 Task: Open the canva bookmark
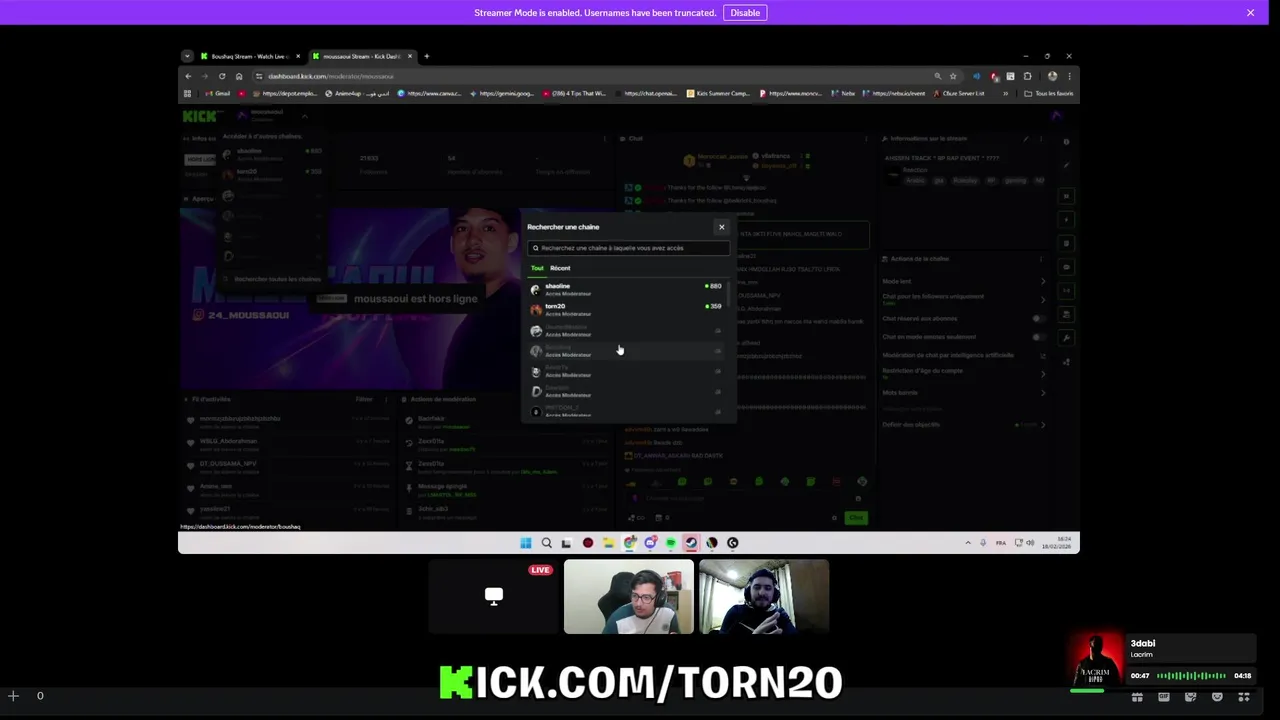(x=430, y=94)
